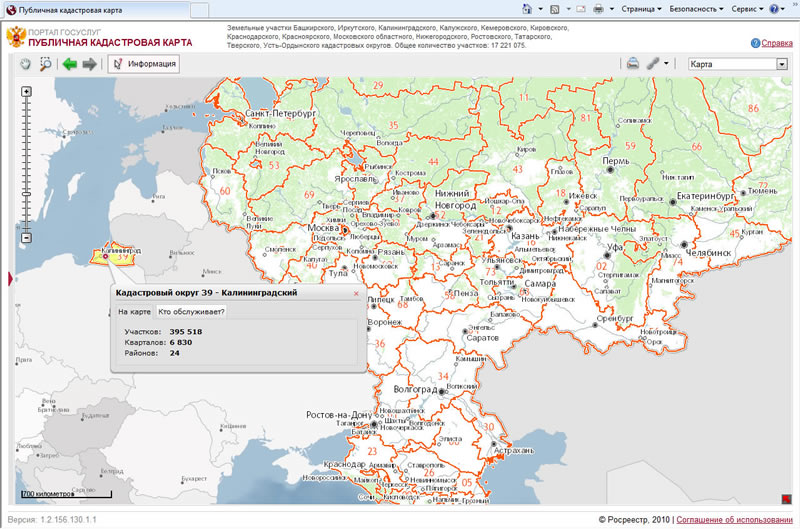The image size is (800, 529).
Task: Click the Районов value 24
Action: point(174,353)
